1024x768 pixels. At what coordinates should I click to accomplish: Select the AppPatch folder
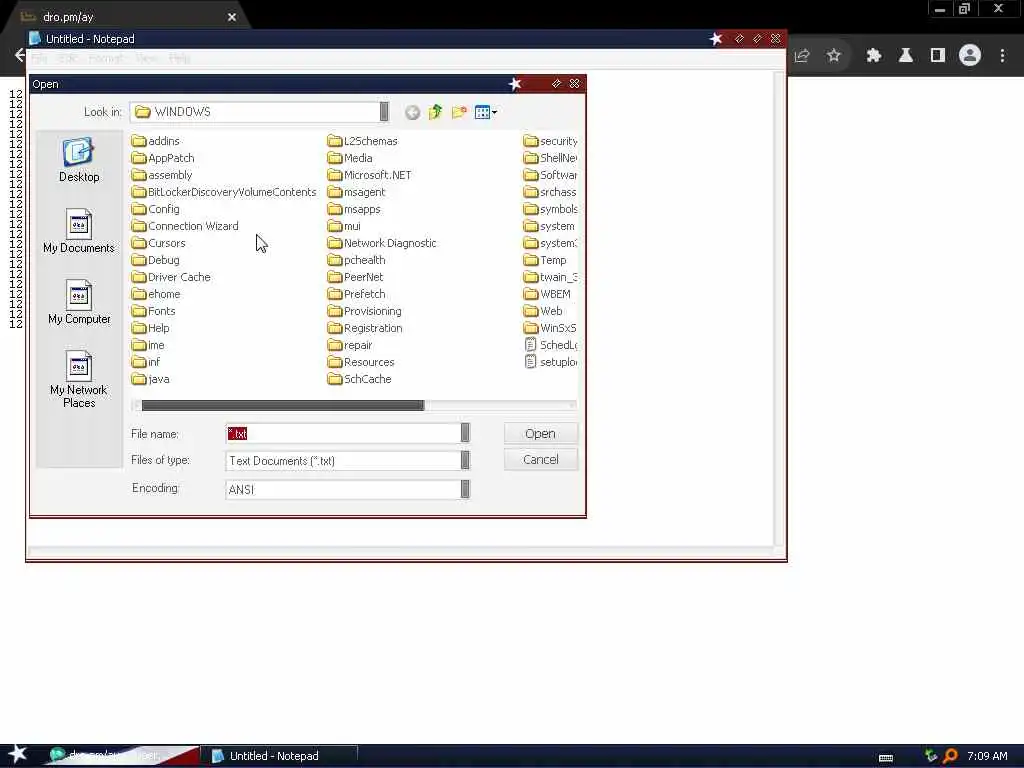pos(163,158)
